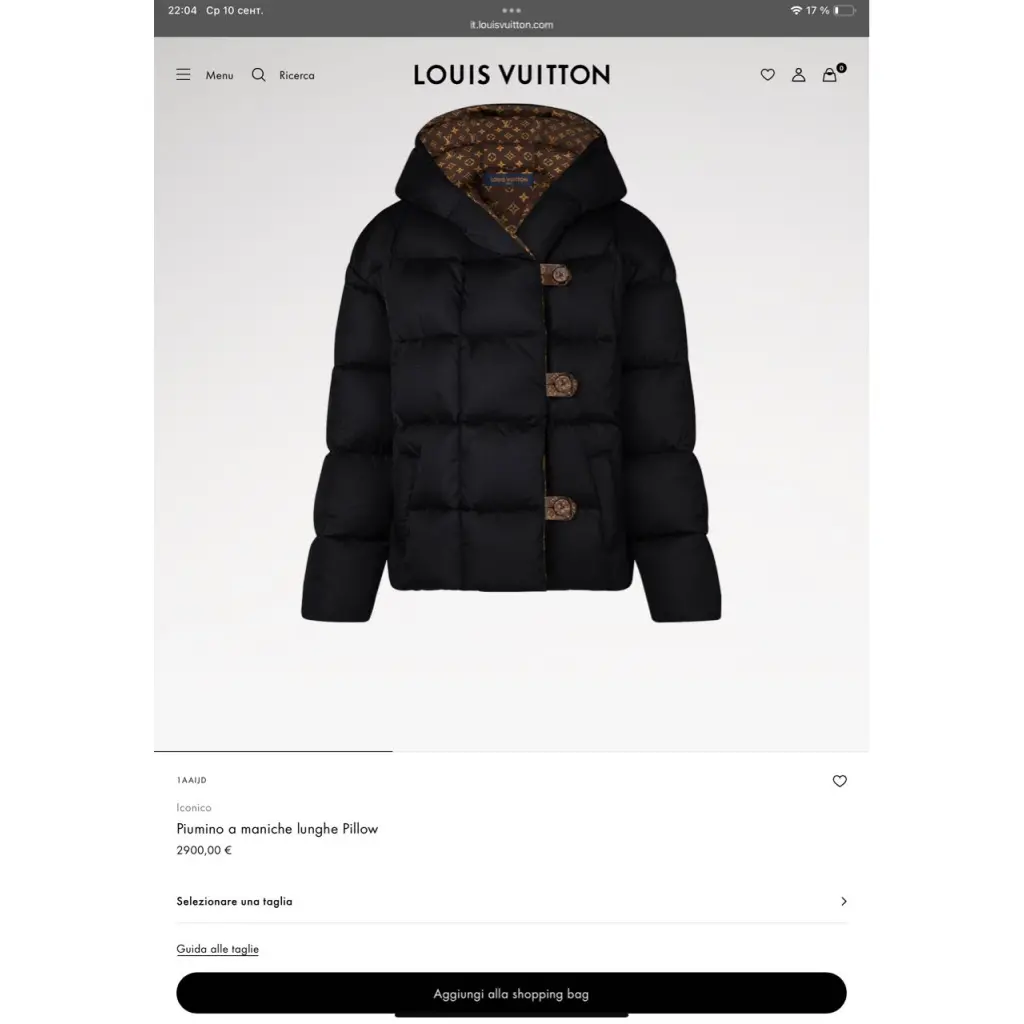The image size is (1024, 1024).
Task: Open the wishlist heart icon in header
Action: coord(767,74)
